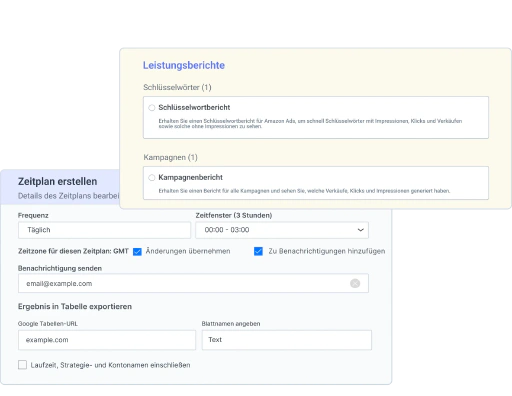
Task: Enable Laufzeit, Strategie- und Kontonamen einschließen
Action: [x=22, y=365]
